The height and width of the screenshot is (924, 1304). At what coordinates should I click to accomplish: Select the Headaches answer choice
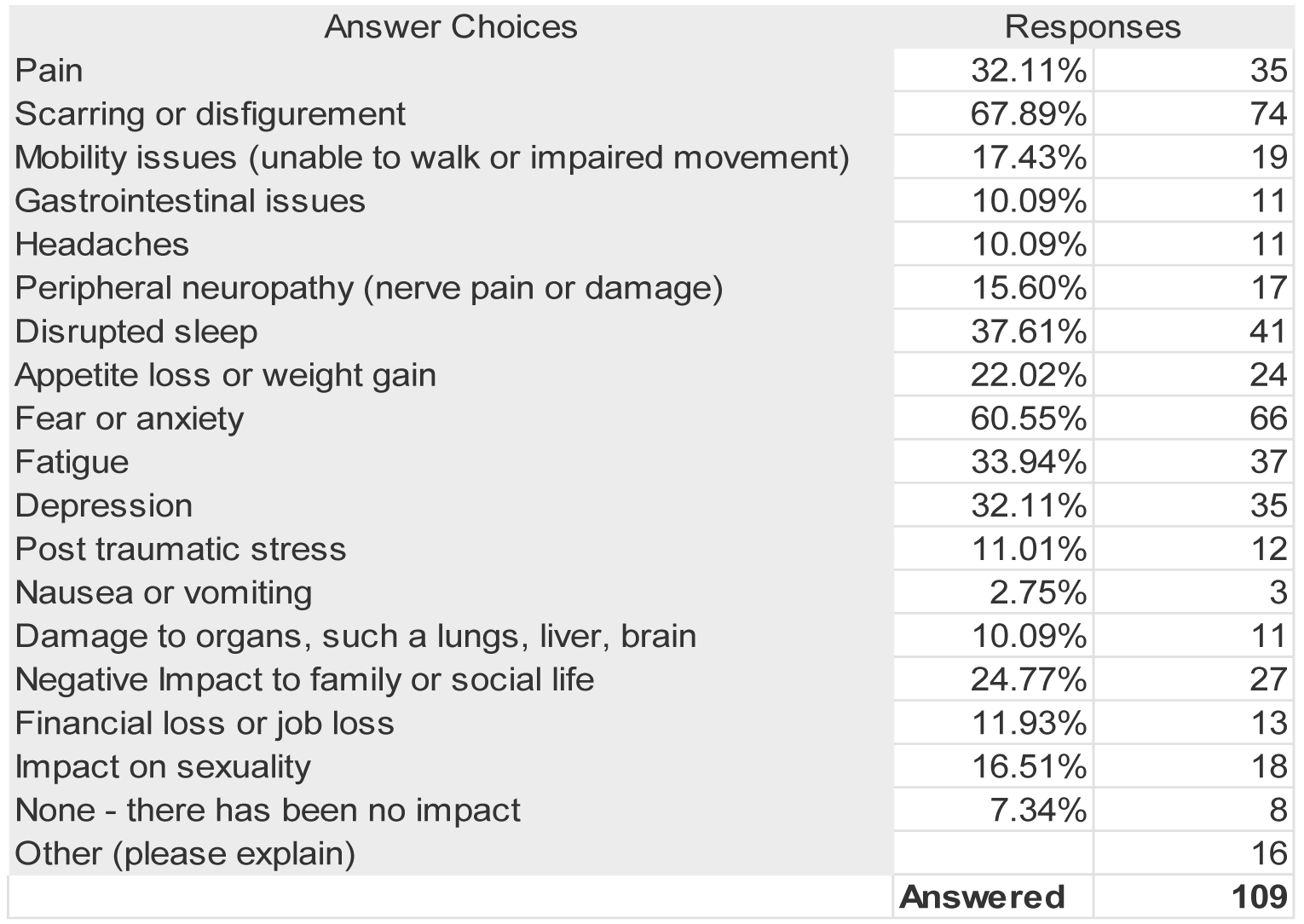pos(102,245)
